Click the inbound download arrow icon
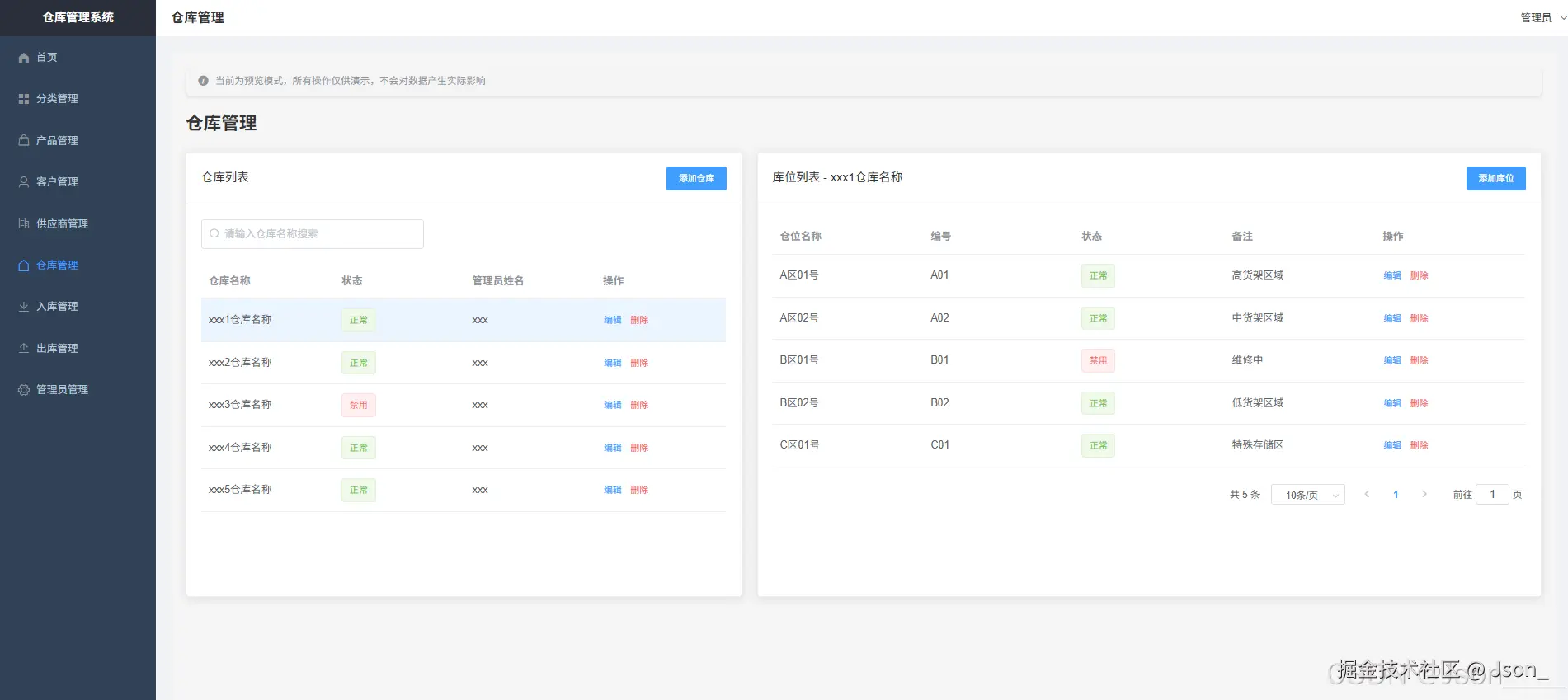 [24, 307]
